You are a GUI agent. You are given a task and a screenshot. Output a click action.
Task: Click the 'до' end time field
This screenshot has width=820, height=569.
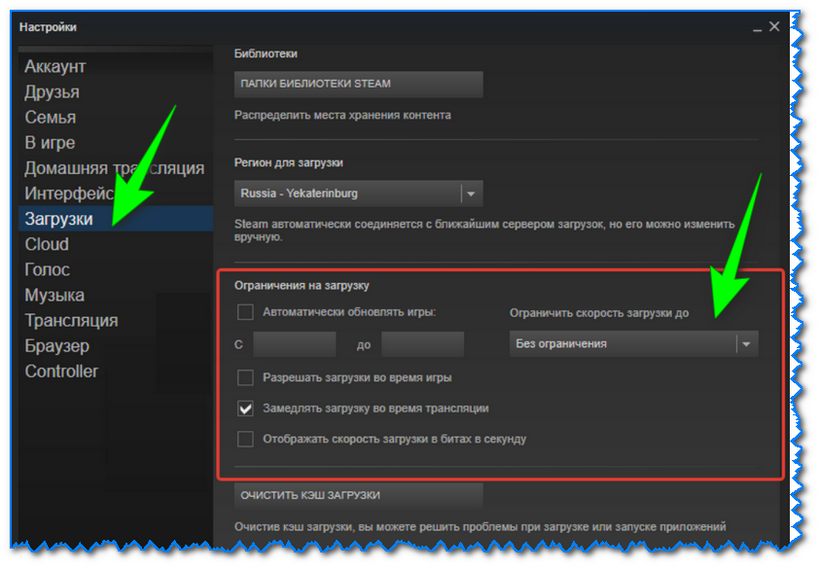coord(423,344)
